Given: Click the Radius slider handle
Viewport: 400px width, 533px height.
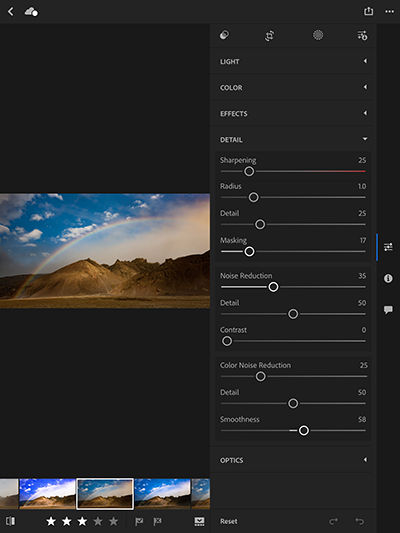Looking at the screenshot, I should tap(254, 197).
